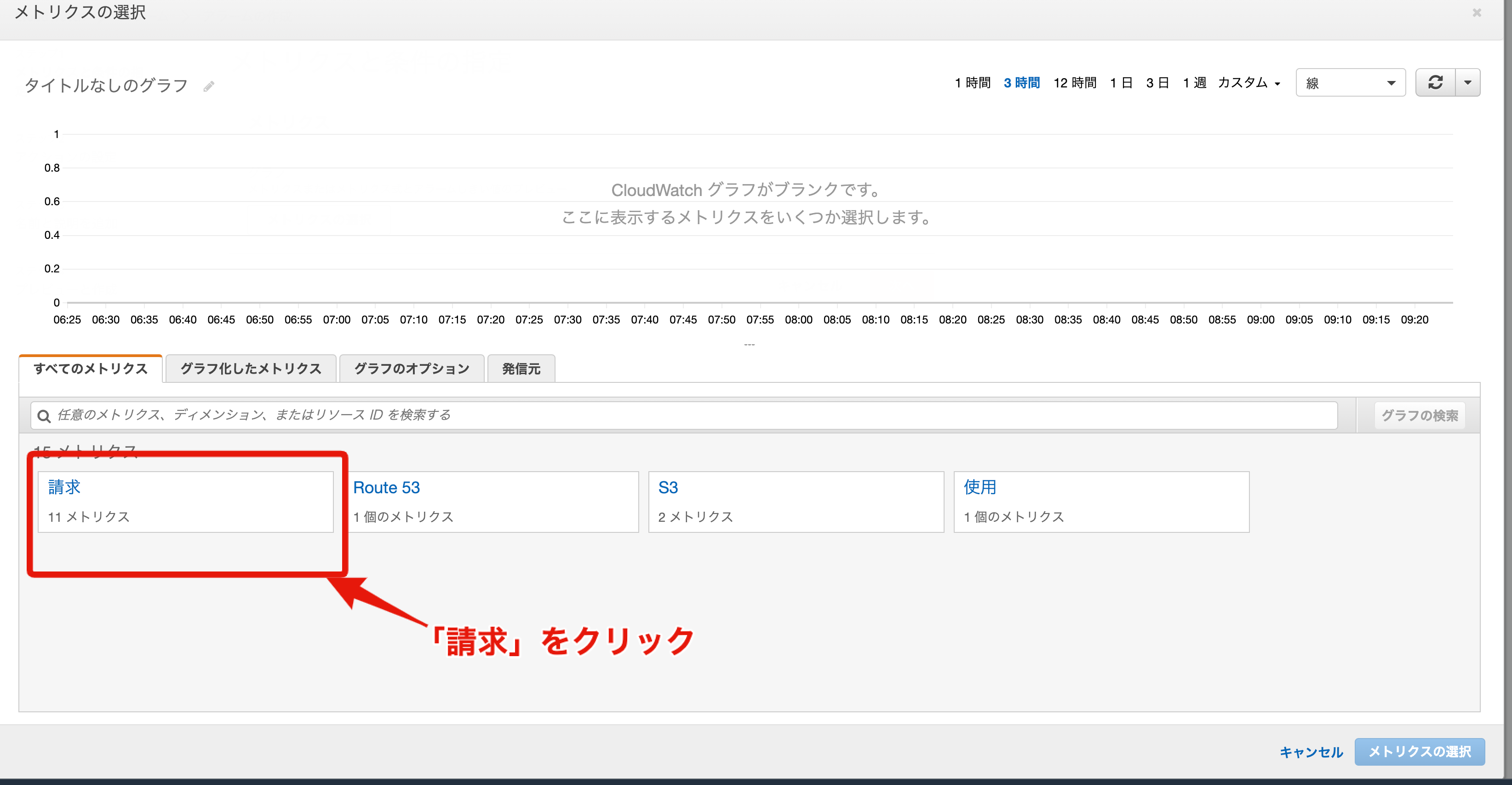Click the search magnifier icon

[x=43, y=416]
